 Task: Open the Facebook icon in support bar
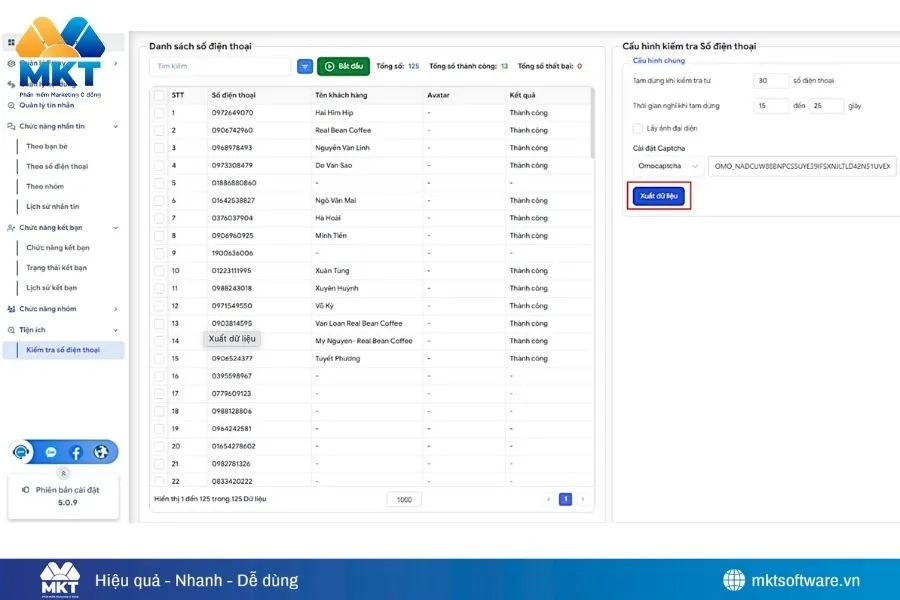(75, 452)
